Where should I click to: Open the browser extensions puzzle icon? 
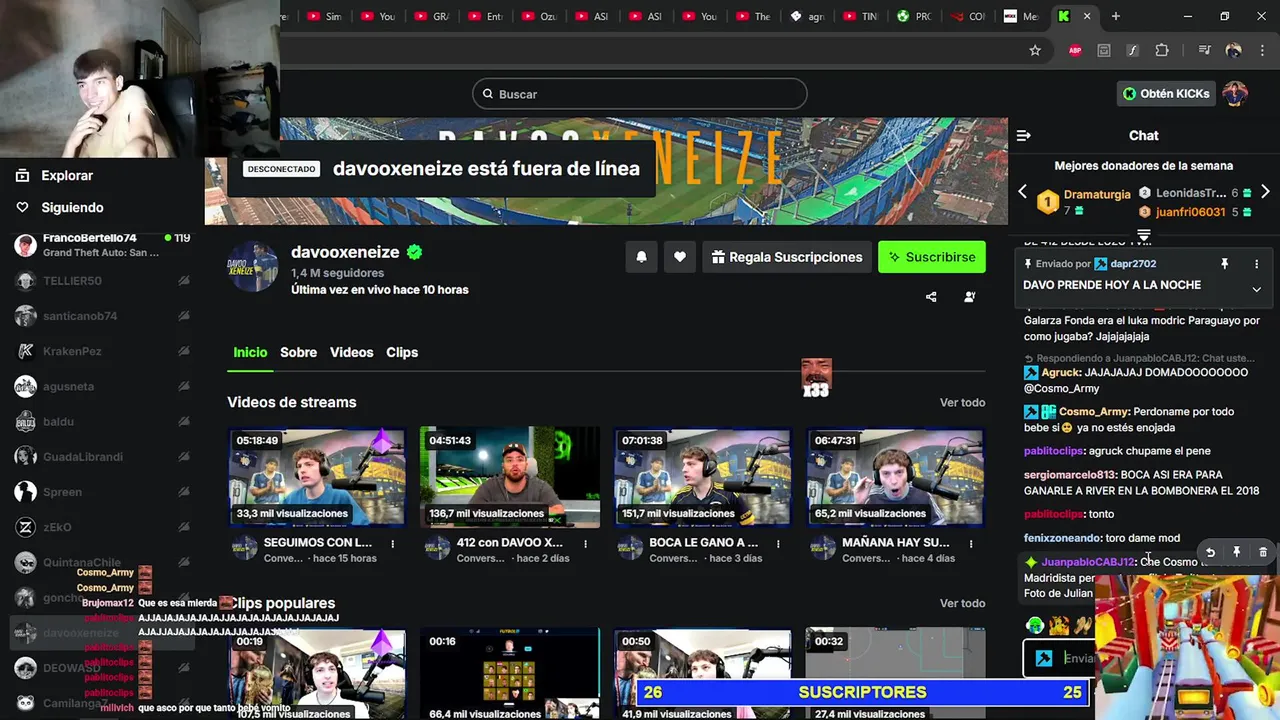click(1162, 50)
